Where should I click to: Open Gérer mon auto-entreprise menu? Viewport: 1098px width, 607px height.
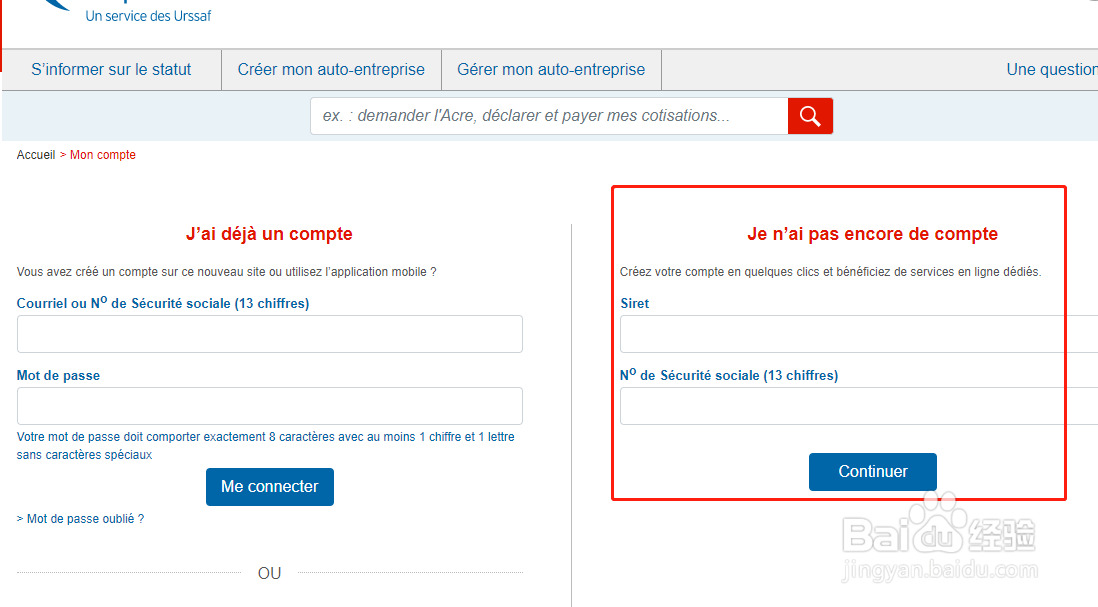point(551,69)
